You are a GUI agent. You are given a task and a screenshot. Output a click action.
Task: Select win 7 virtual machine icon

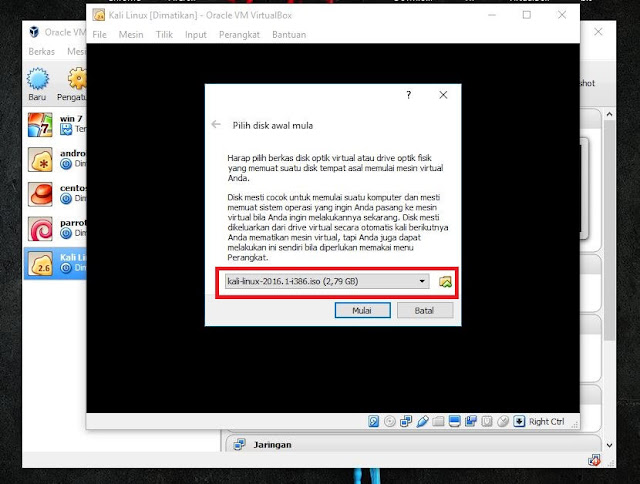pos(40,125)
